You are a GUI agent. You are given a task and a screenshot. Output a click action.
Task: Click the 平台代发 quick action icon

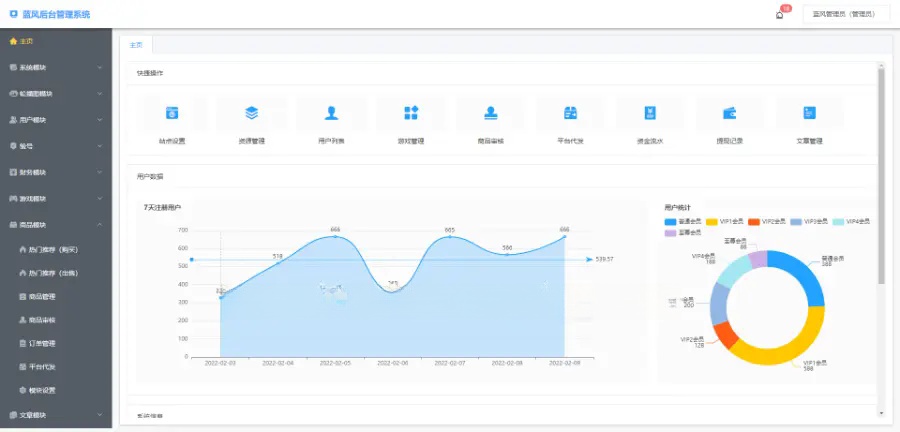[571, 113]
